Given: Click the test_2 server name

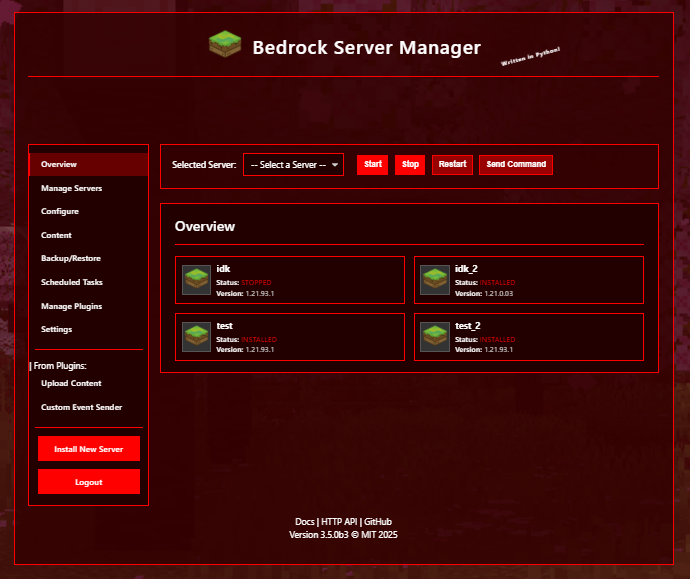Looking at the screenshot, I should point(467,326).
